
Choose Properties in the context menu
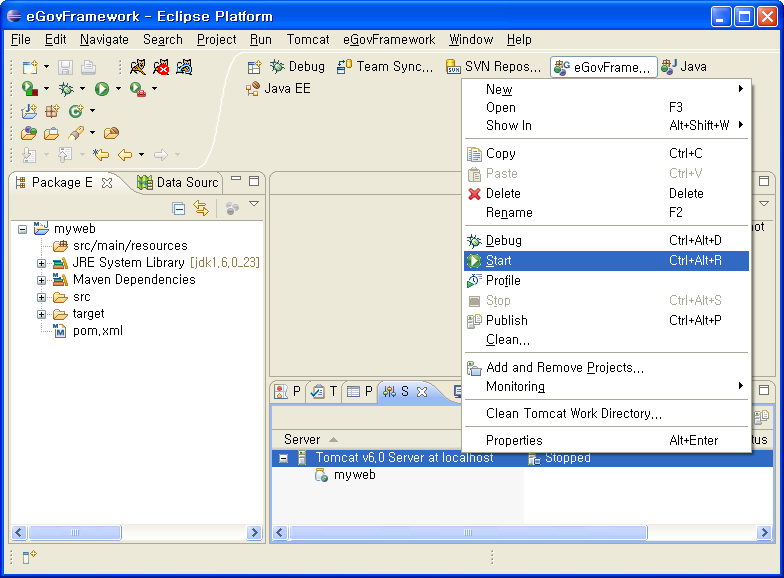pyautogui.click(x=606, y=440)
